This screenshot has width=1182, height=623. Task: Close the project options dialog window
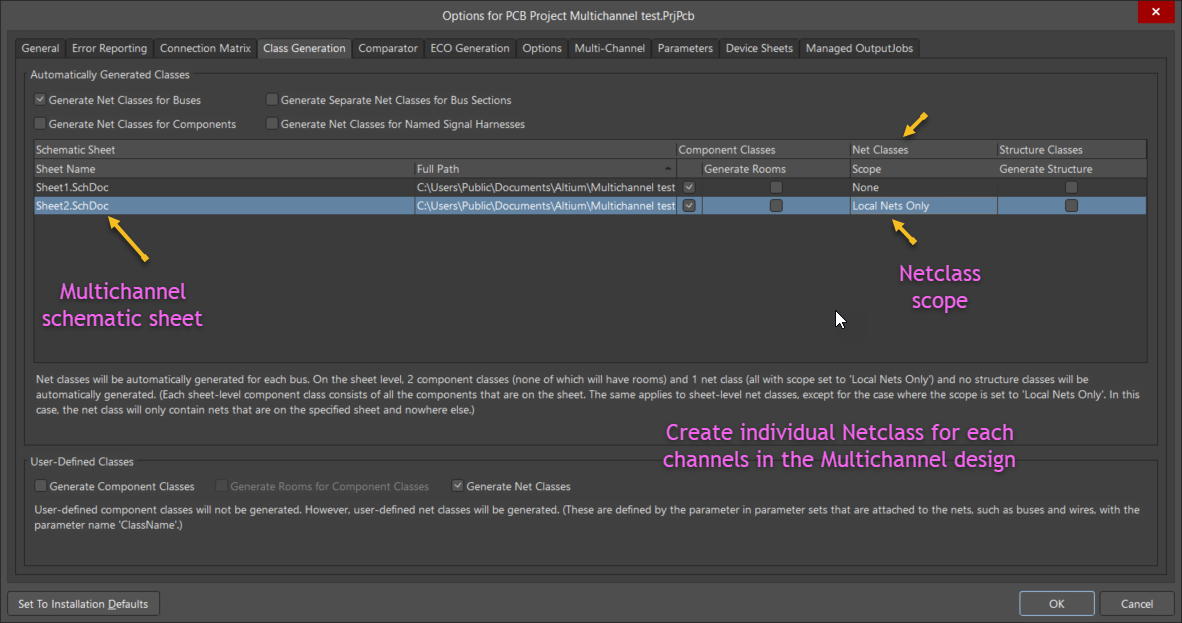click(1156, 12)
